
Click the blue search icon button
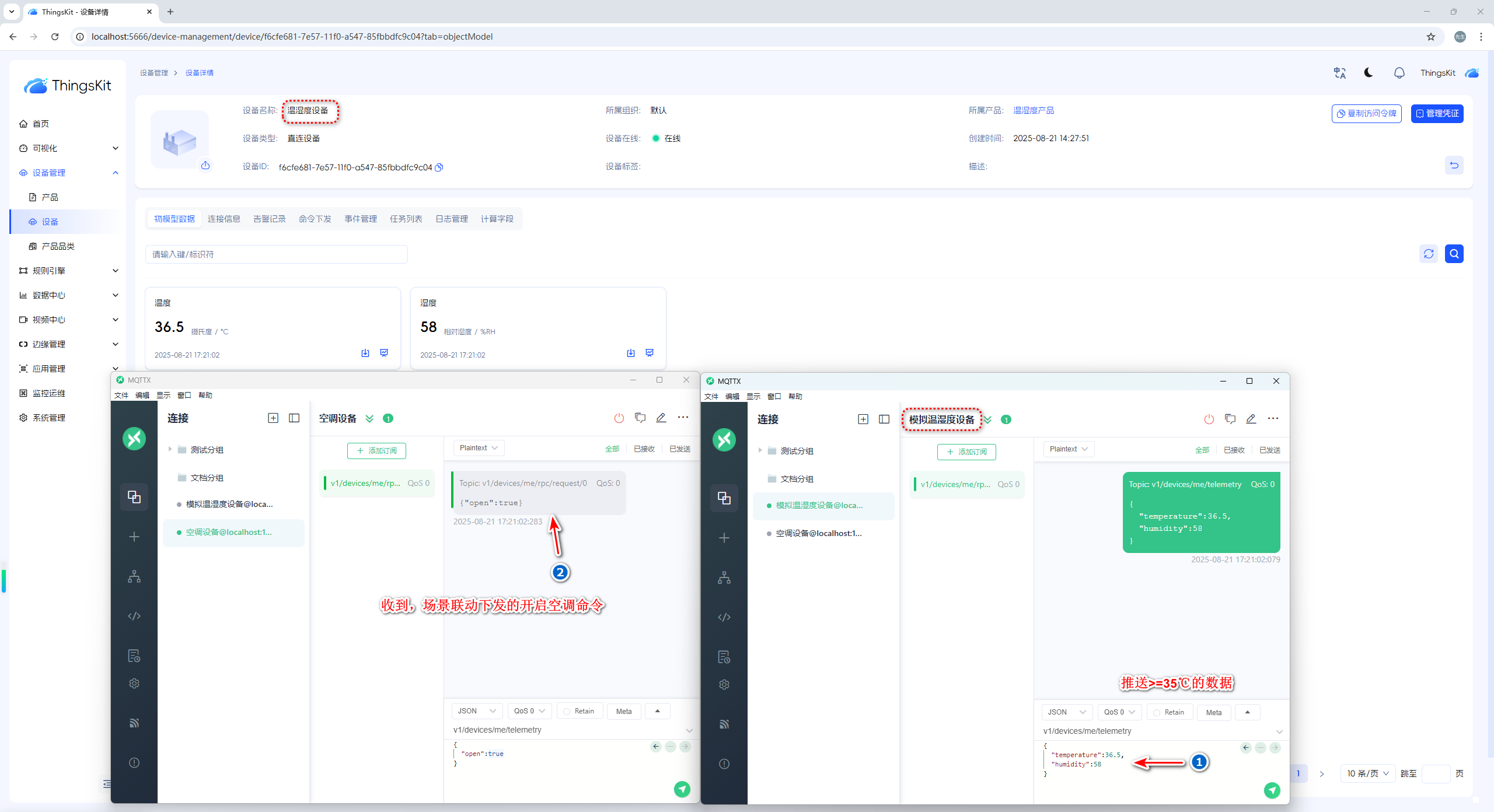1454,254
